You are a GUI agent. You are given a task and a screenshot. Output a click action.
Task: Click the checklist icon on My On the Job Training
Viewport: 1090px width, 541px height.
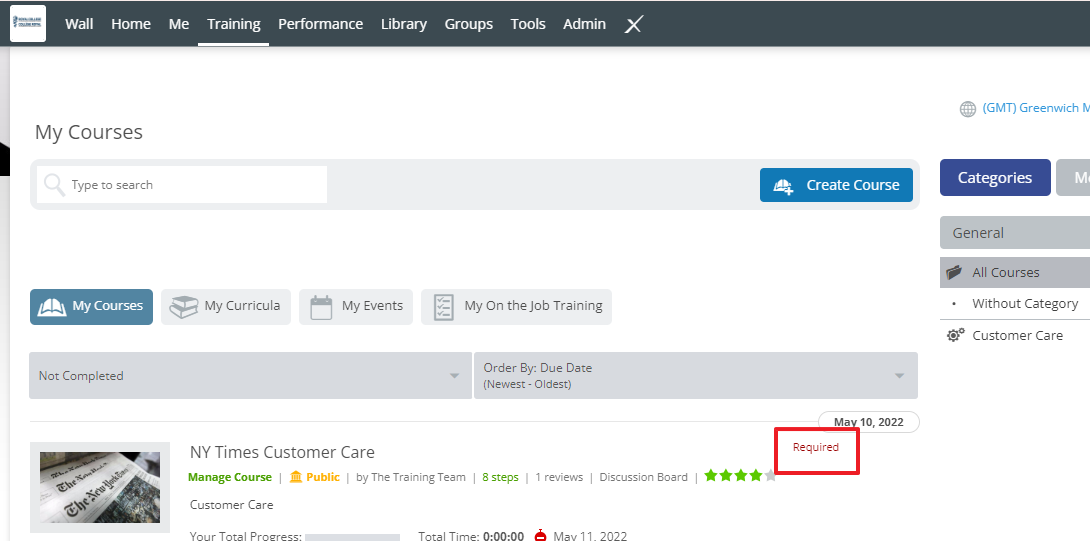[x=444, y=307]
